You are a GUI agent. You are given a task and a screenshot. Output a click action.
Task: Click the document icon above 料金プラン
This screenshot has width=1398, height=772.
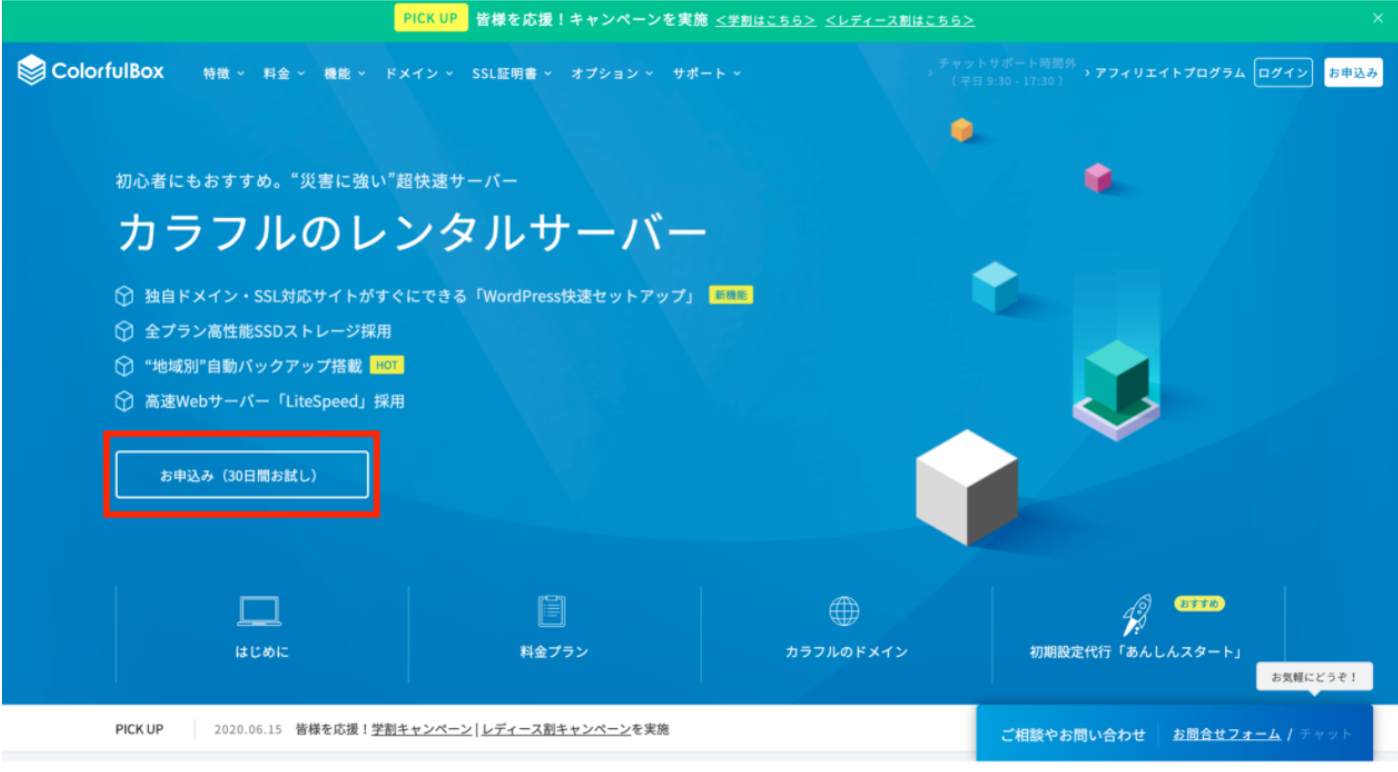point(552,610)
